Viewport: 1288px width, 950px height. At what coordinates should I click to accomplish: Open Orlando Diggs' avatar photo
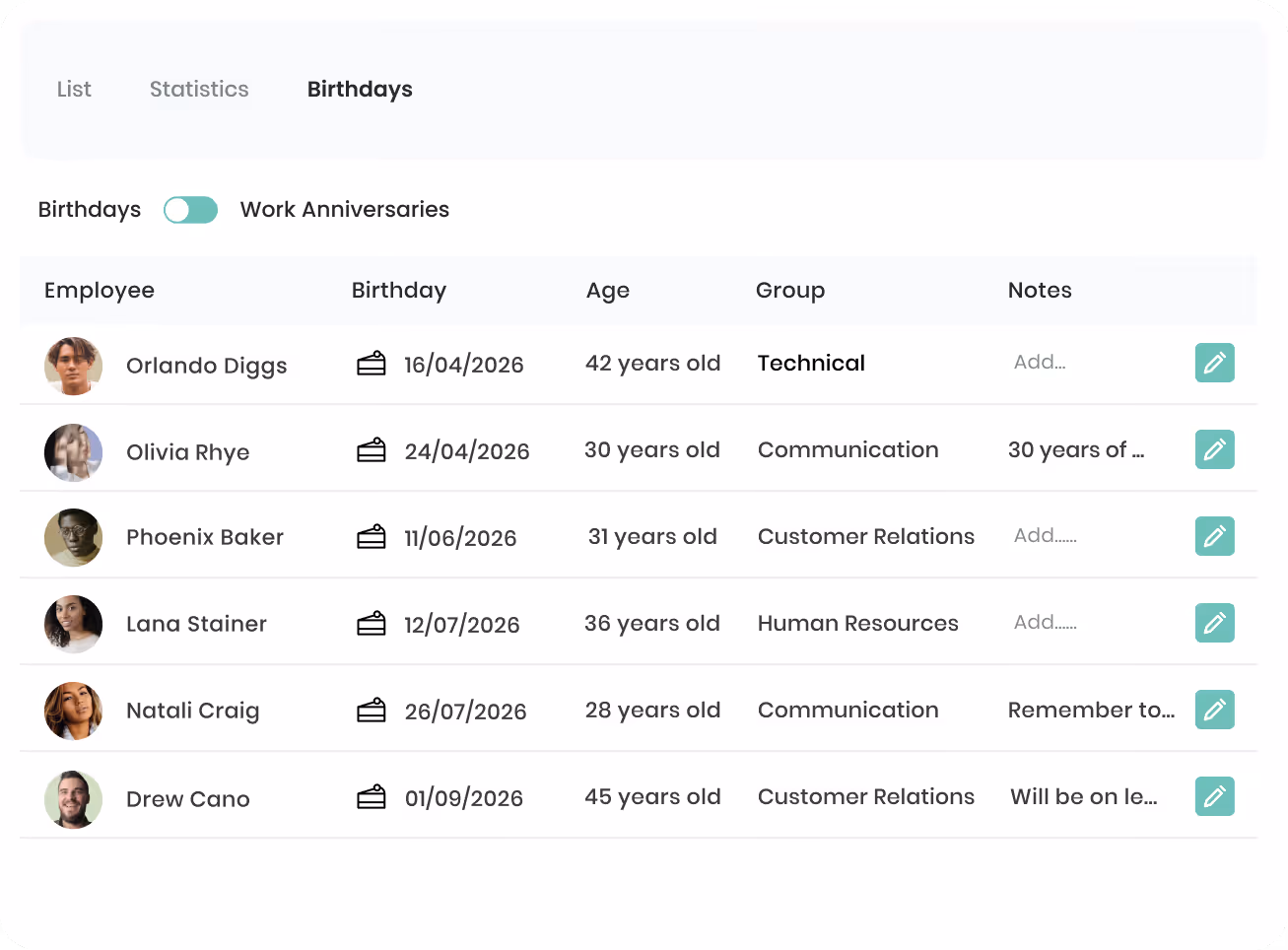(x=74, y=366)
